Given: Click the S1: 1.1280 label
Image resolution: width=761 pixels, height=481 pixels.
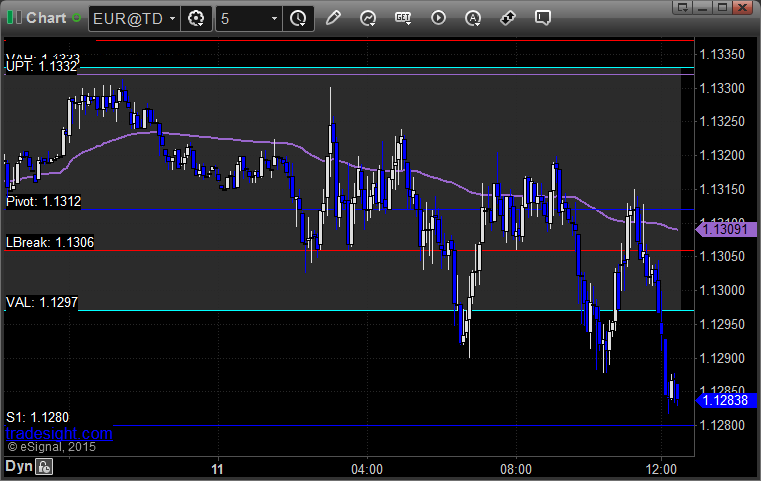Looking at the screenshot, I should 37,417.
